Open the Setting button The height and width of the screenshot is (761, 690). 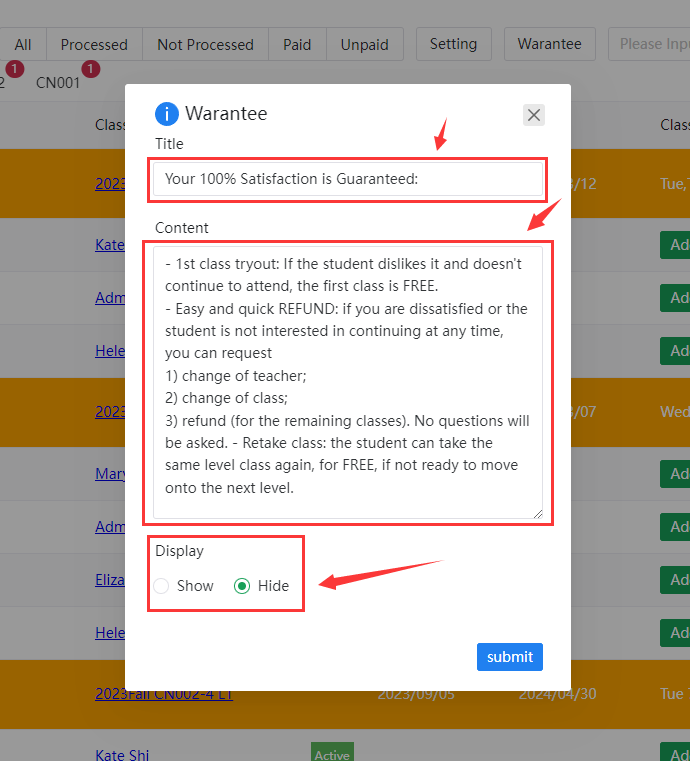453,44
